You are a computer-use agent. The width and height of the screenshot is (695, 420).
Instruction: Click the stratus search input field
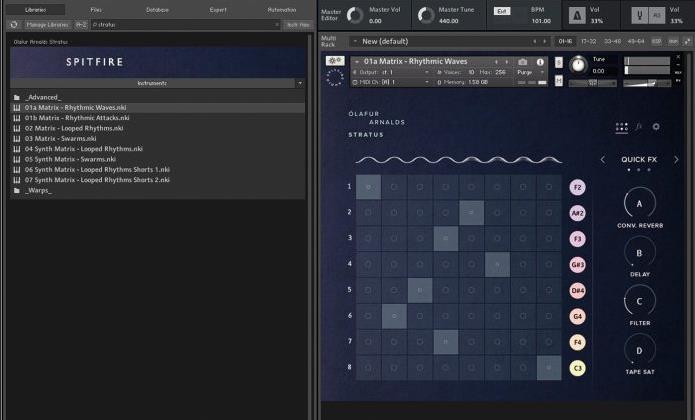coord(183,25)
